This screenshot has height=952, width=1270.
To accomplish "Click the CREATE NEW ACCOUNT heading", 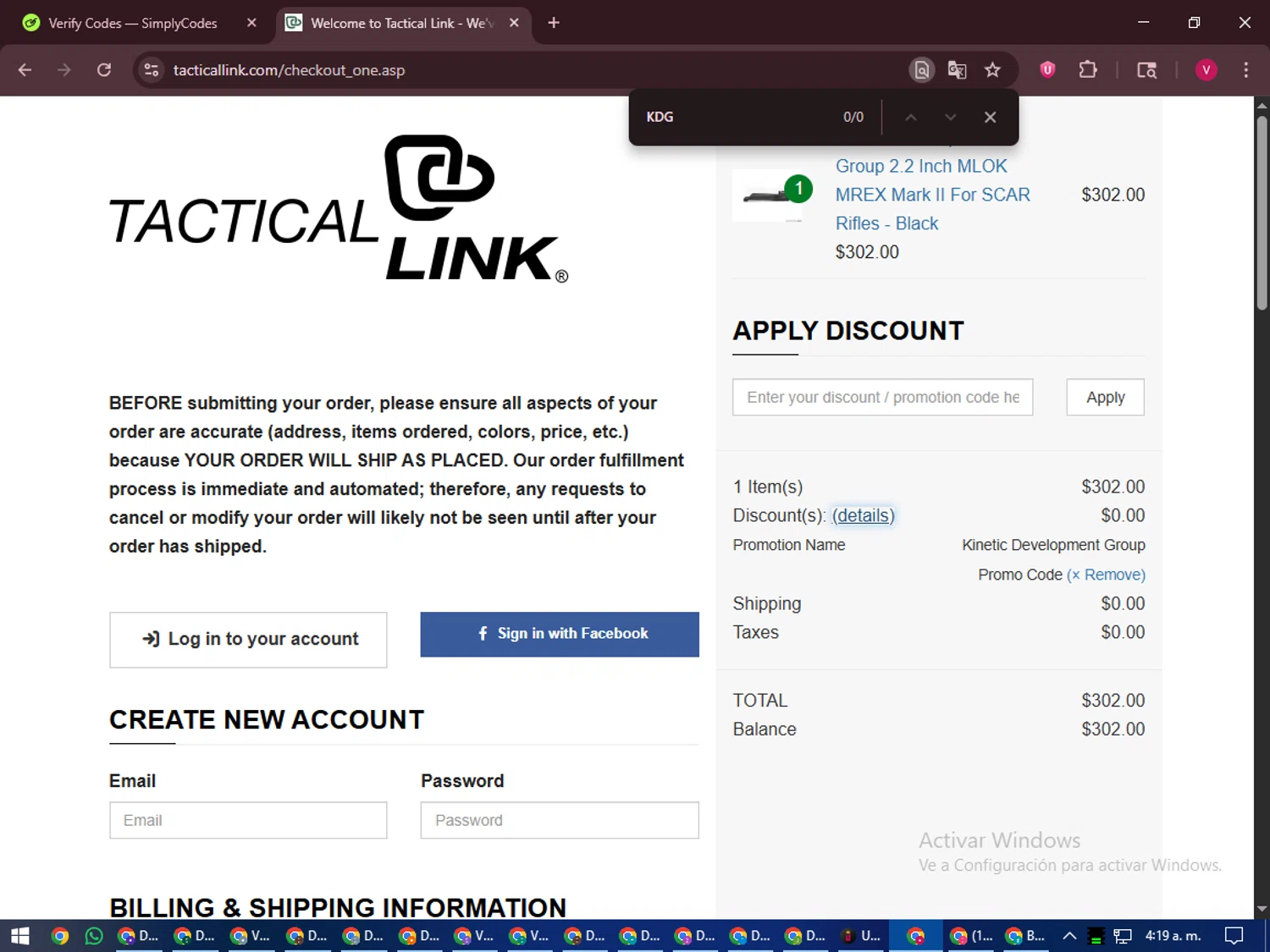I will coord(267,720).
